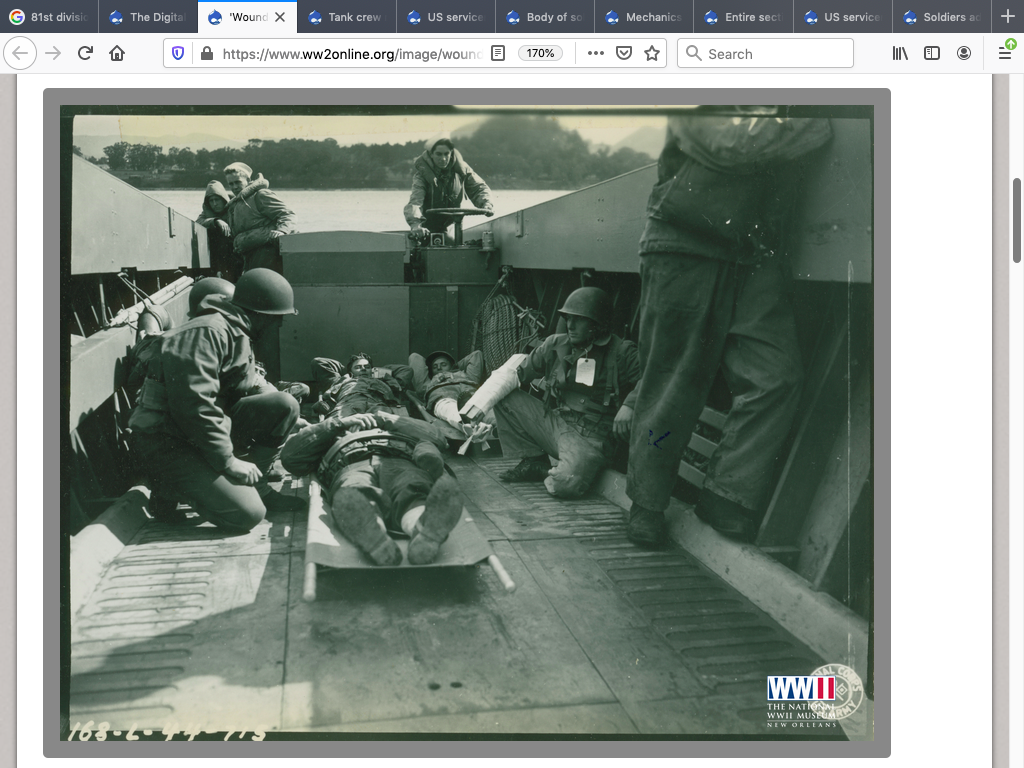
Task: Open the Library bookmarks and history
Action: click(x=900, y=53)
